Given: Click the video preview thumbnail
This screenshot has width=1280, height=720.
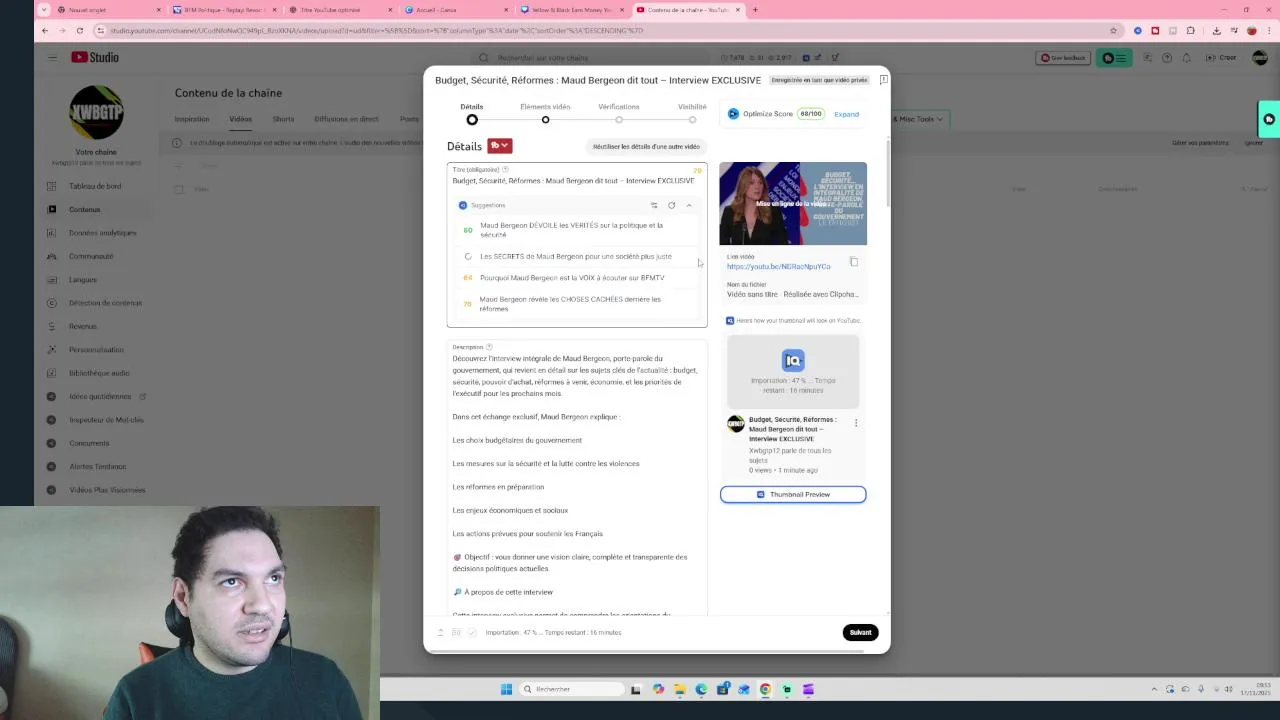Looking at the screenshot, I should [793, 203].
